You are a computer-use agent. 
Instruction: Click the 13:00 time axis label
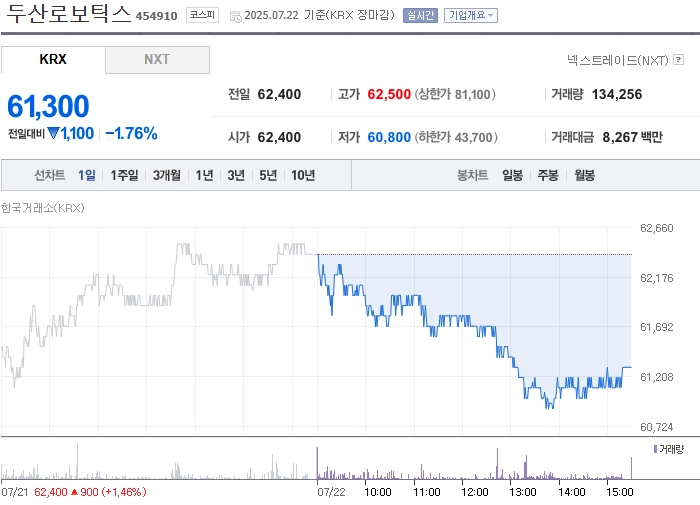click(x=522, y=492)
